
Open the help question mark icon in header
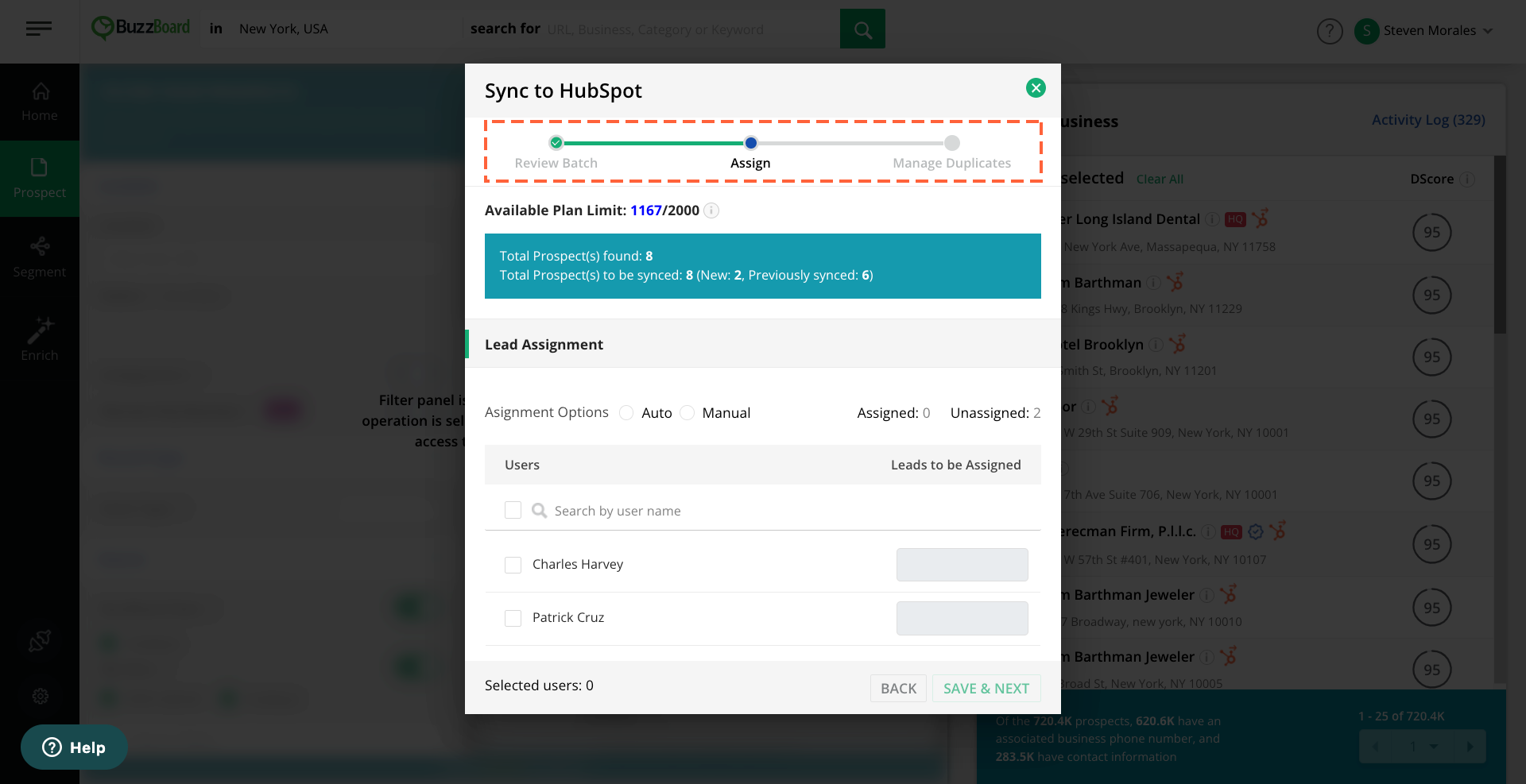1330,31
